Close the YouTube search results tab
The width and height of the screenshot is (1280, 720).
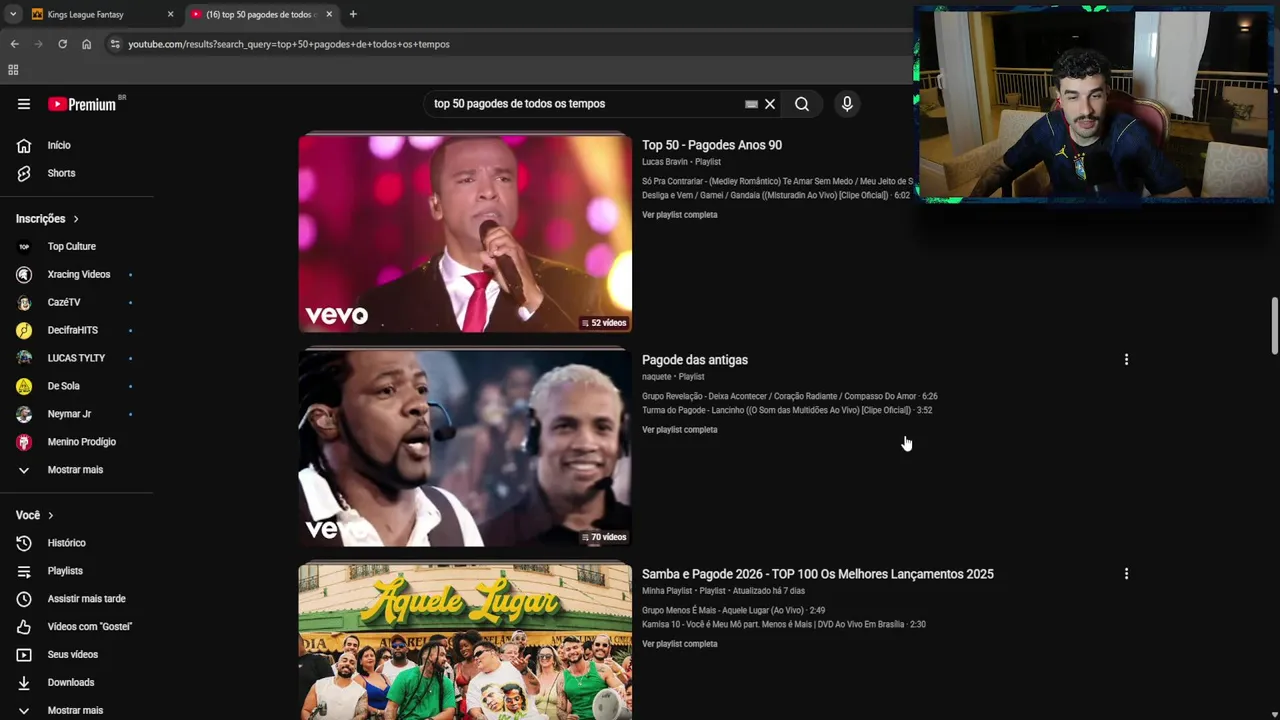(x=329, y=14)
